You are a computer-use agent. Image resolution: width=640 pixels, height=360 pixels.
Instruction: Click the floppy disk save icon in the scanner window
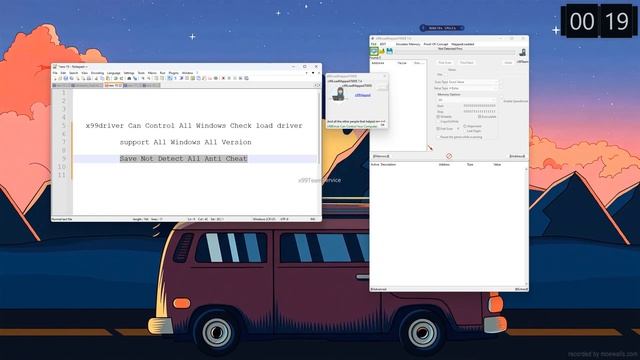pyautogui.click(x=389, y=51)
